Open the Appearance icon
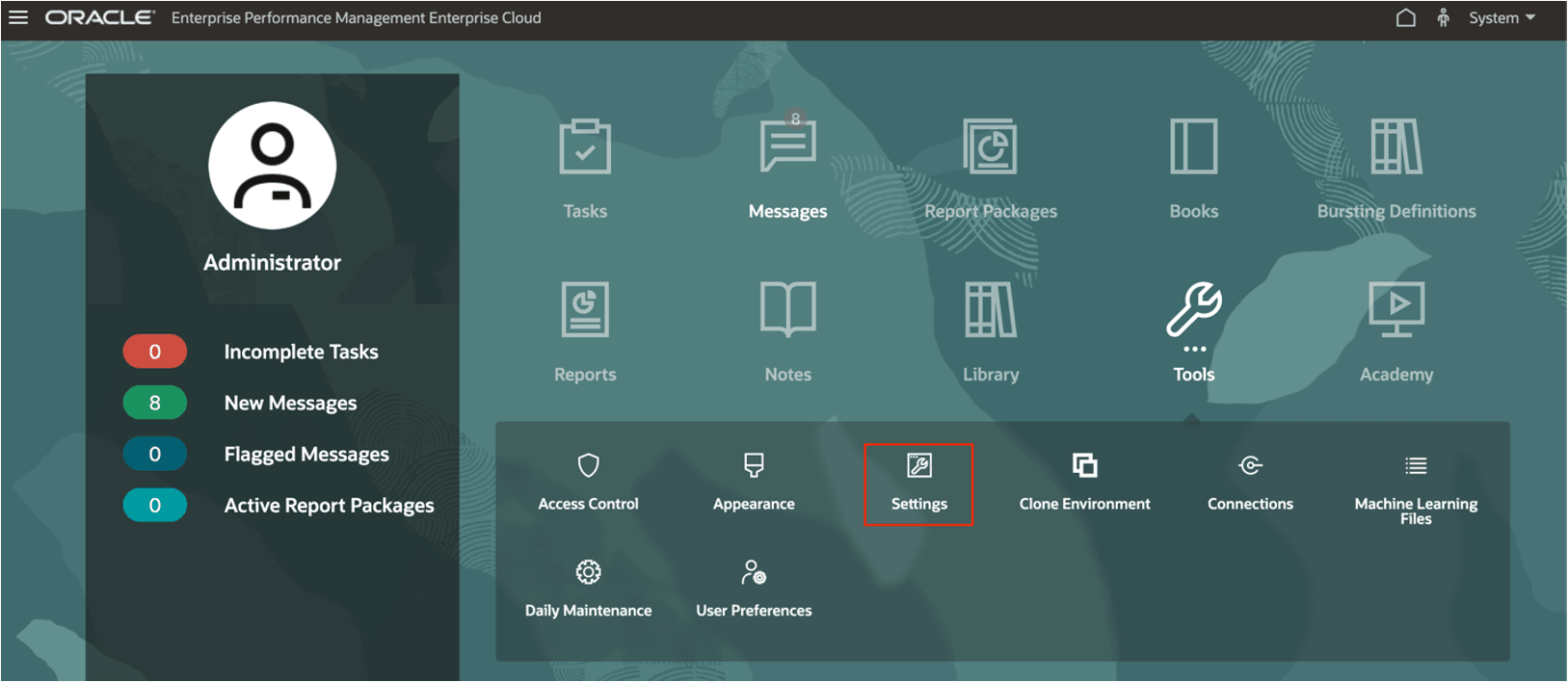 click(754, 466)
